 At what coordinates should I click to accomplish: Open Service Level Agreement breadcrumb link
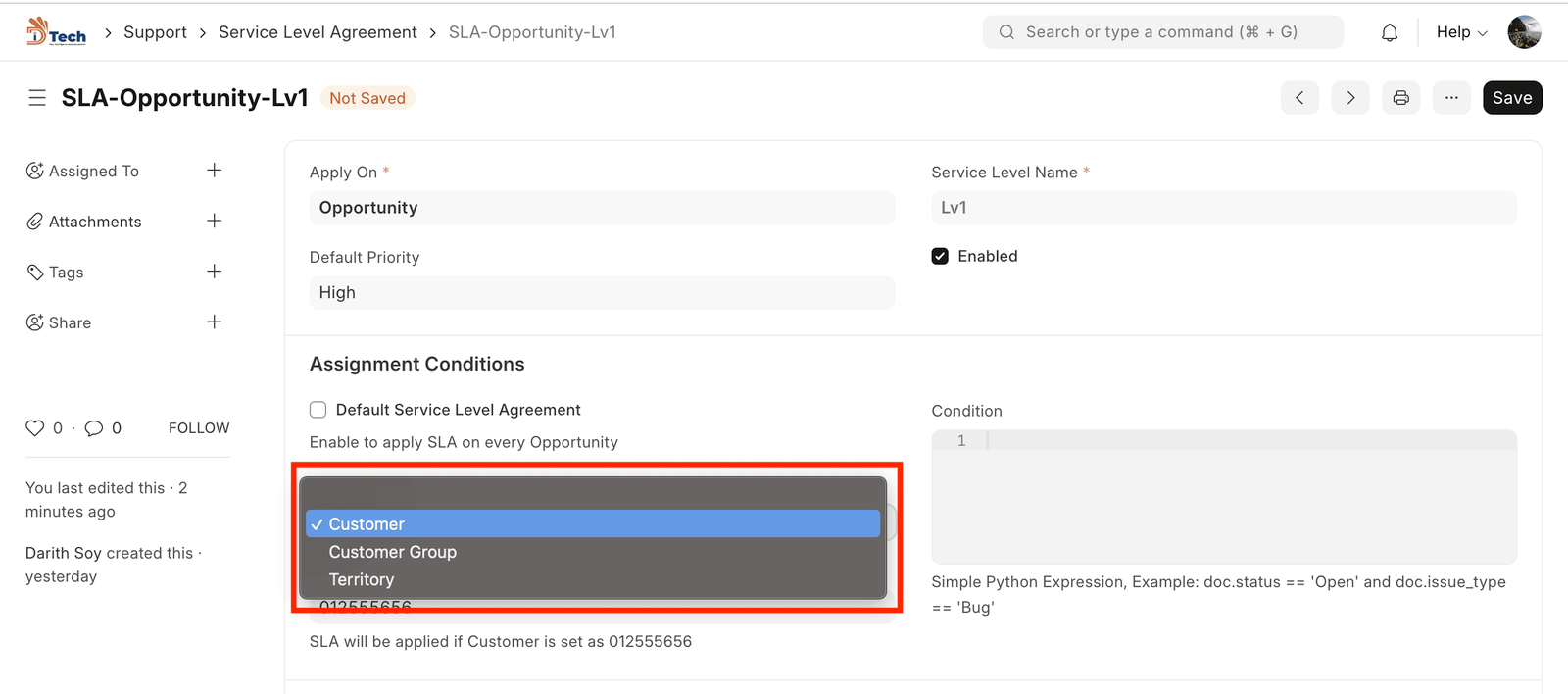click(318, 32)
